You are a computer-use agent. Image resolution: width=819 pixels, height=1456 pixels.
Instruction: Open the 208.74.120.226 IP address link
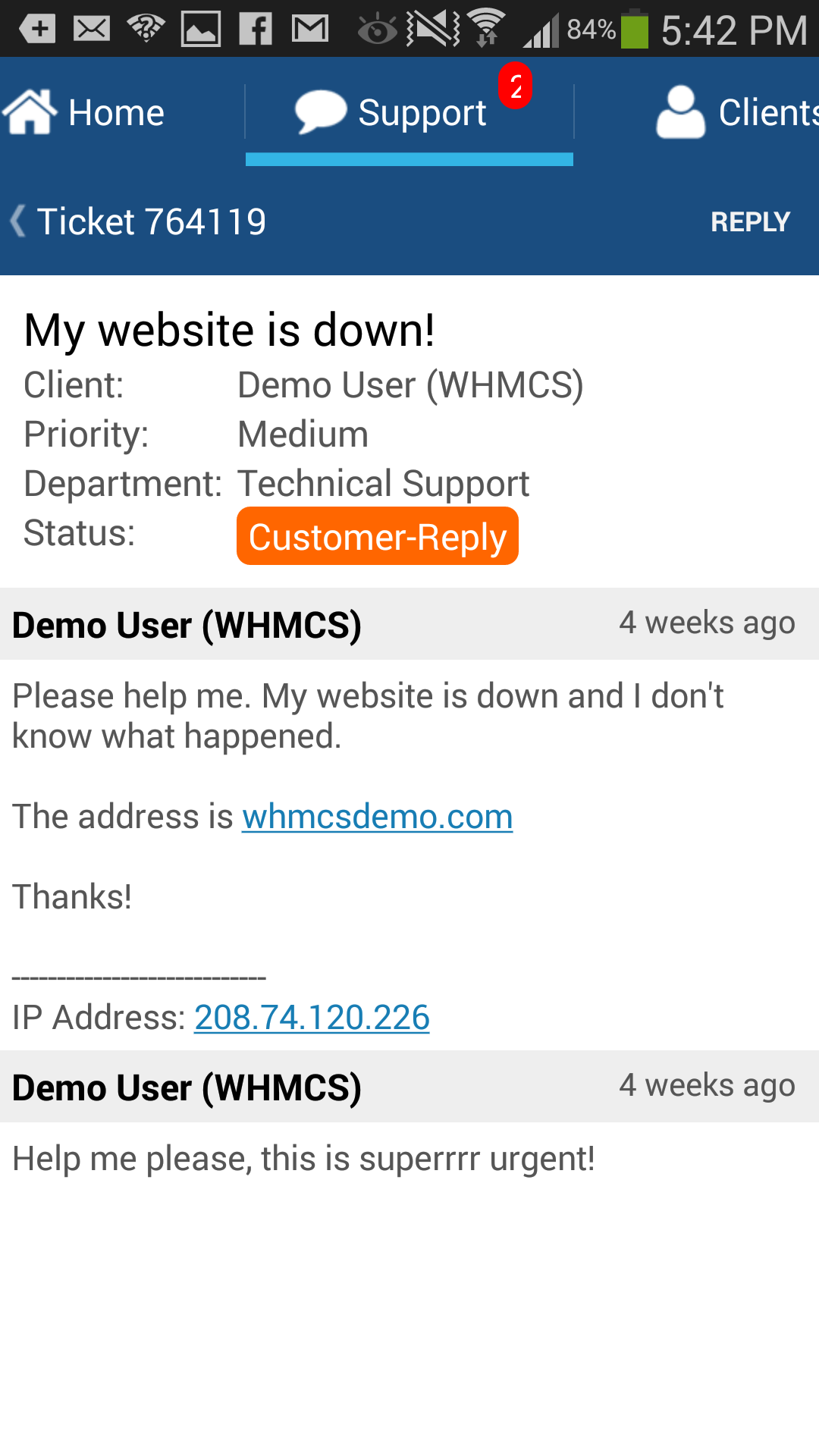point(312,1018)
